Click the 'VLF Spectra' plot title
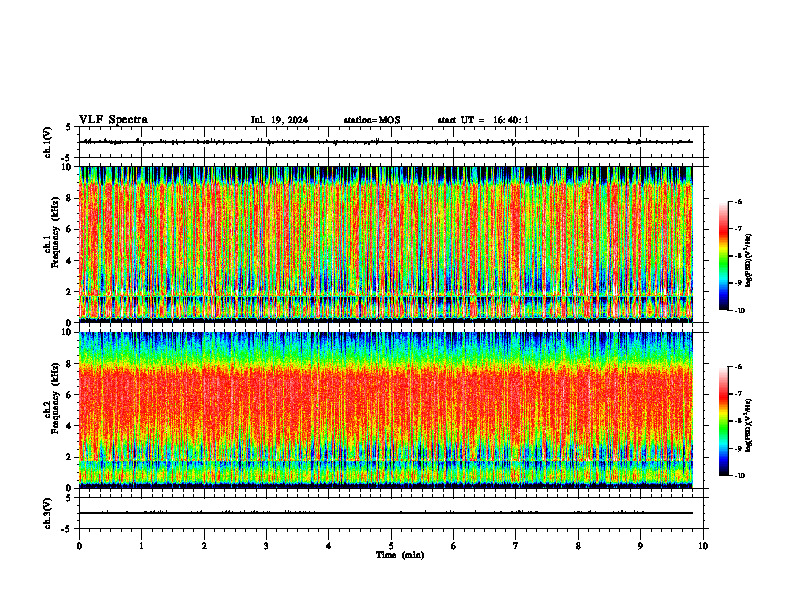792x612 pixels. point(113,119)
